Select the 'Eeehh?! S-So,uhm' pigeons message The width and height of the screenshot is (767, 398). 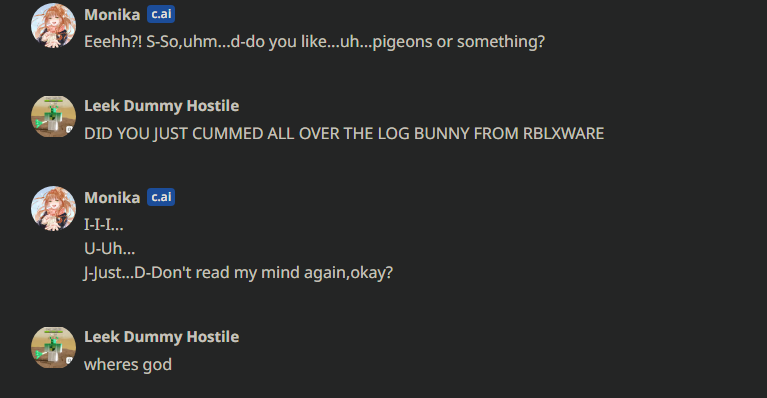[315, 42]
